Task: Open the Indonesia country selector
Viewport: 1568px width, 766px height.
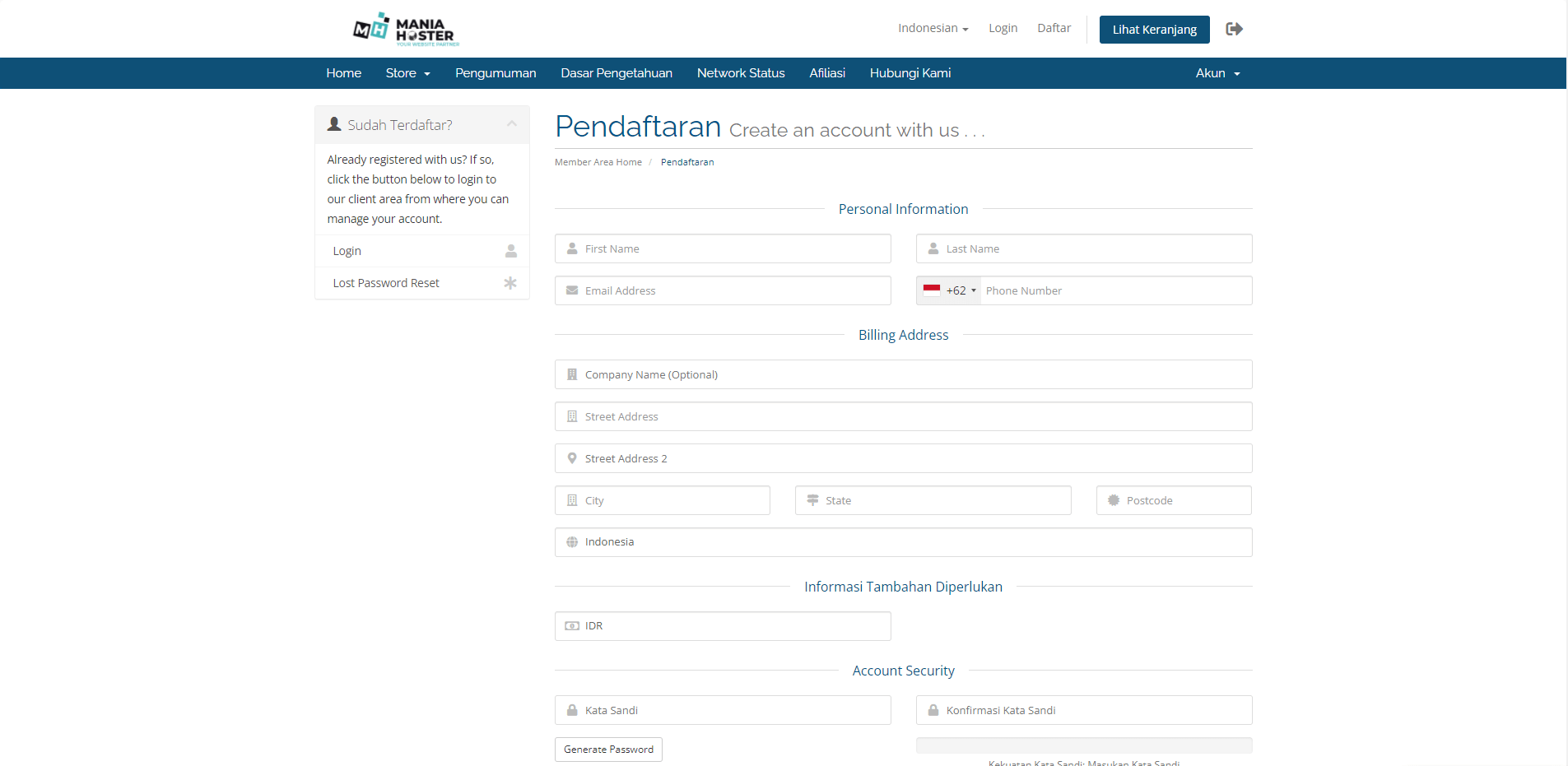Action: point(903,542)
